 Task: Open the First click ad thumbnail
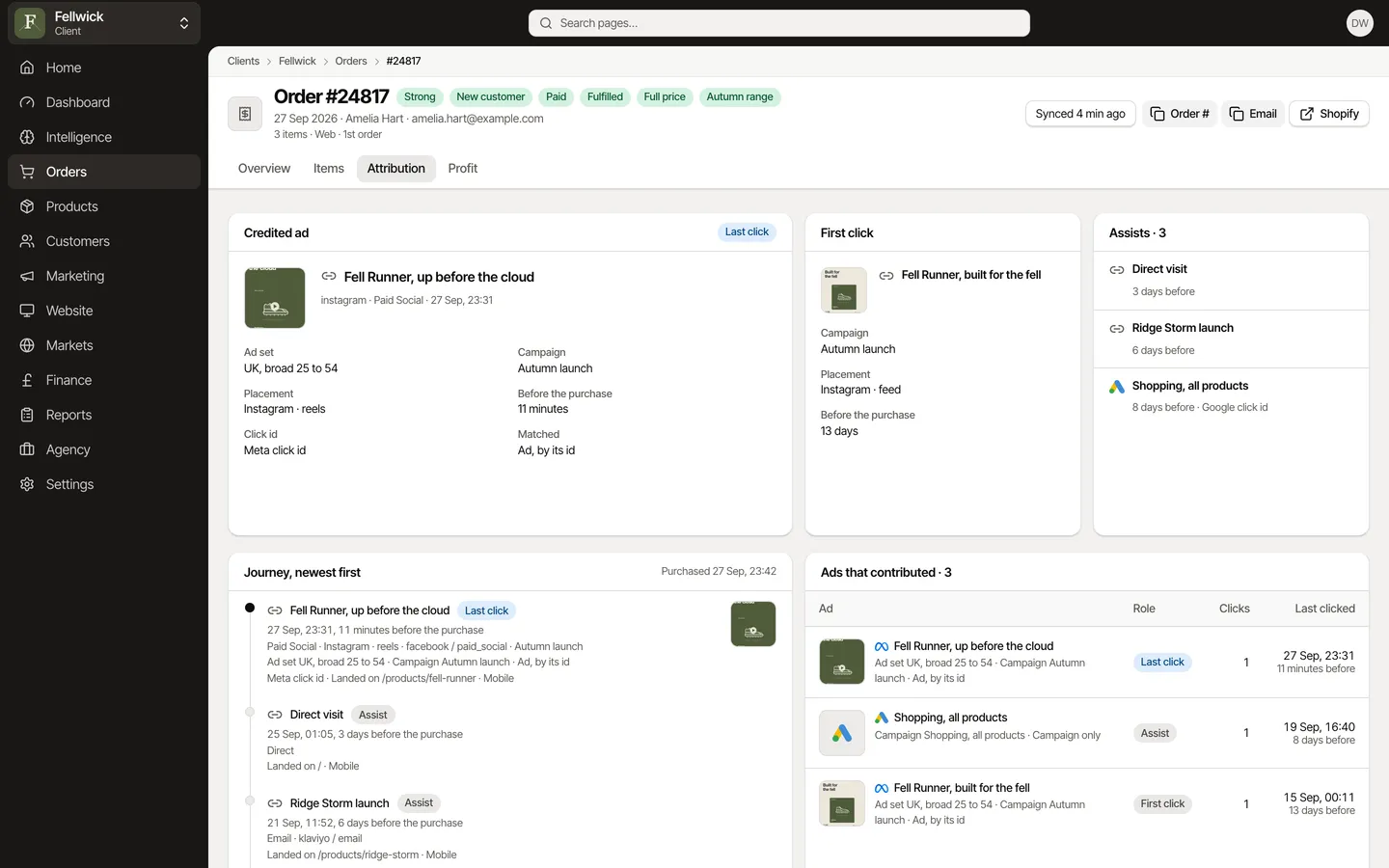[x=844, y=290]
